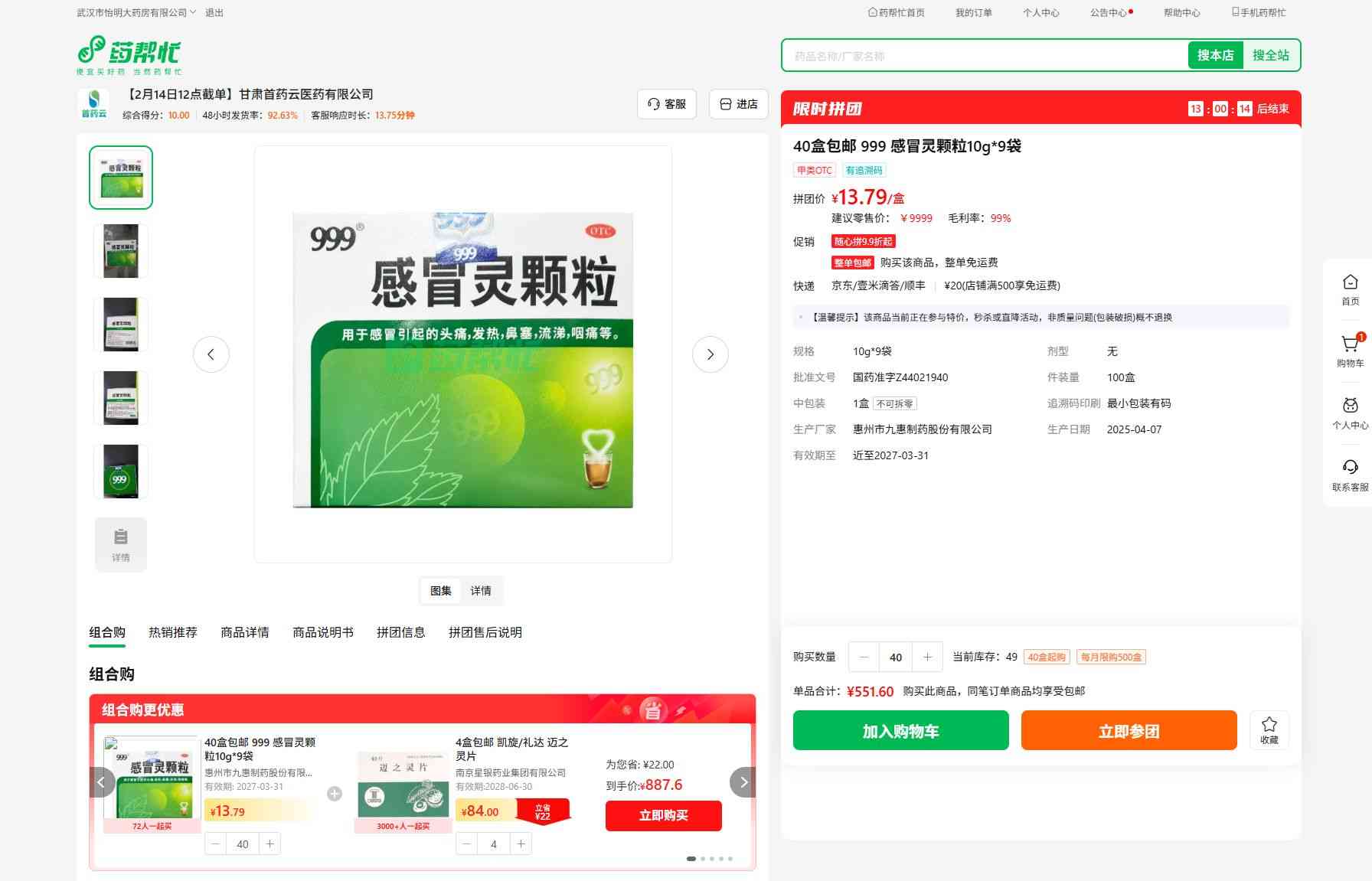Click the green 加入购物车 button

pos(900,730)
